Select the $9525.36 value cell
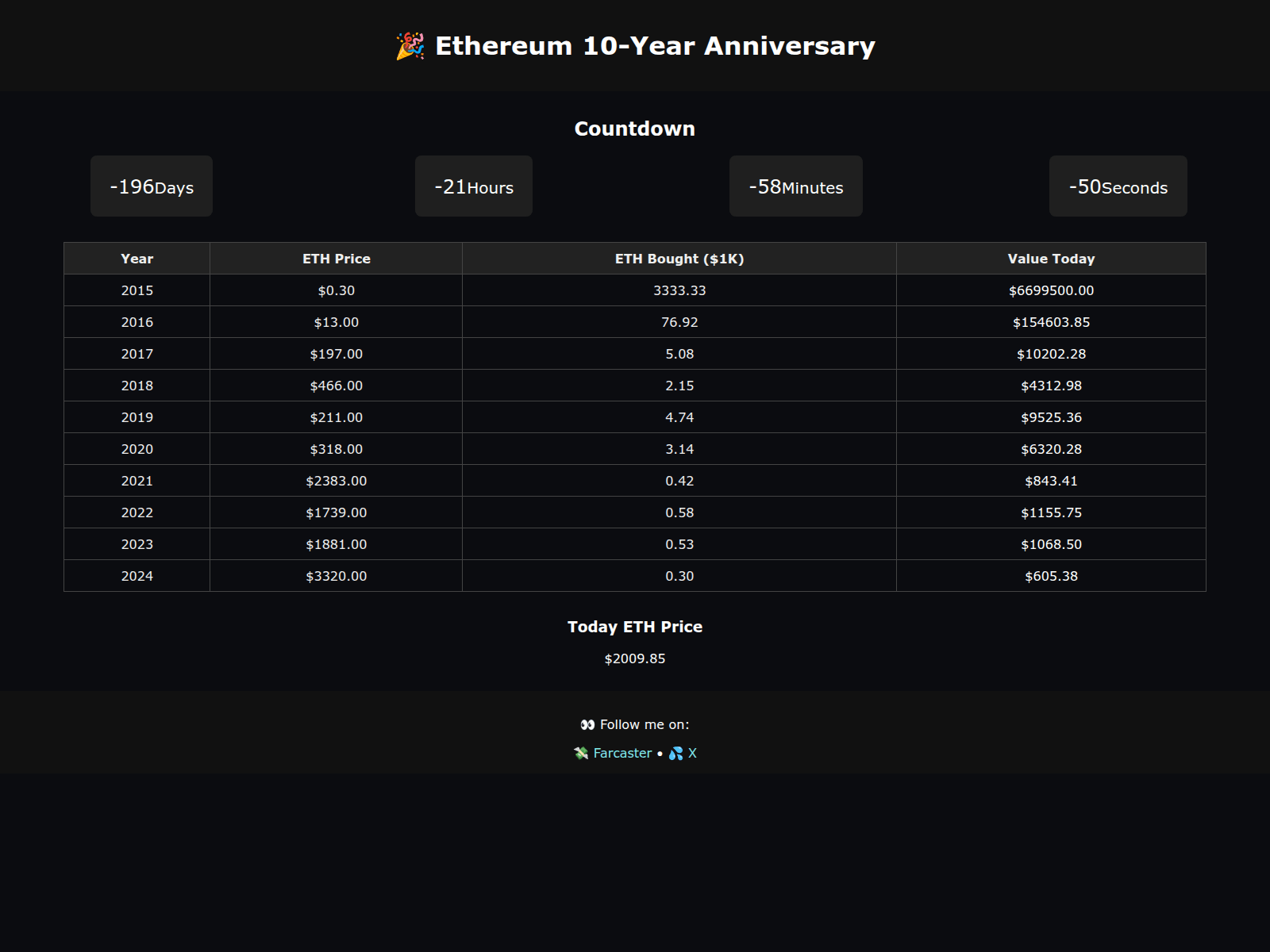 click(1052, 417)
